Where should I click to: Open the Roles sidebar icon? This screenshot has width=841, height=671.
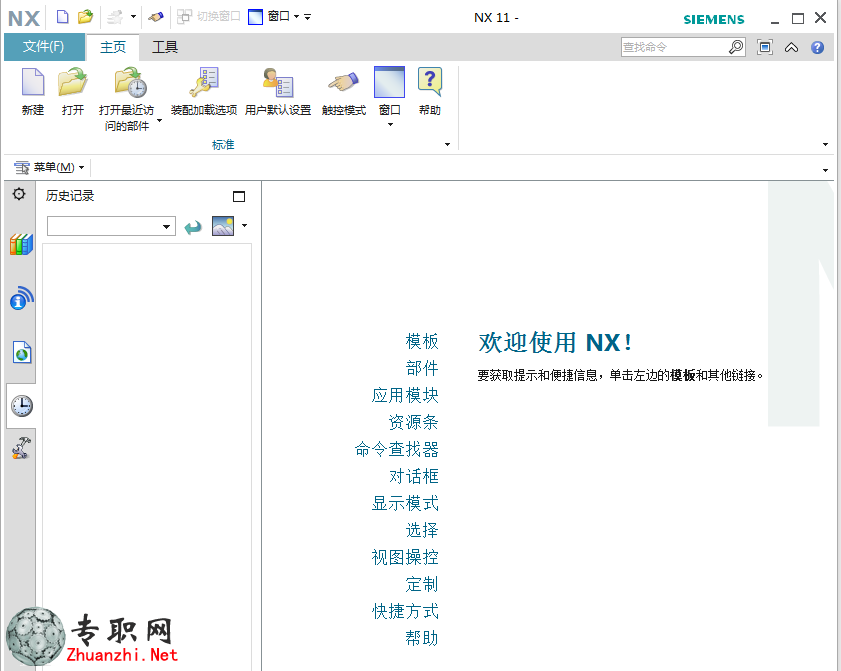click(21, 448)
